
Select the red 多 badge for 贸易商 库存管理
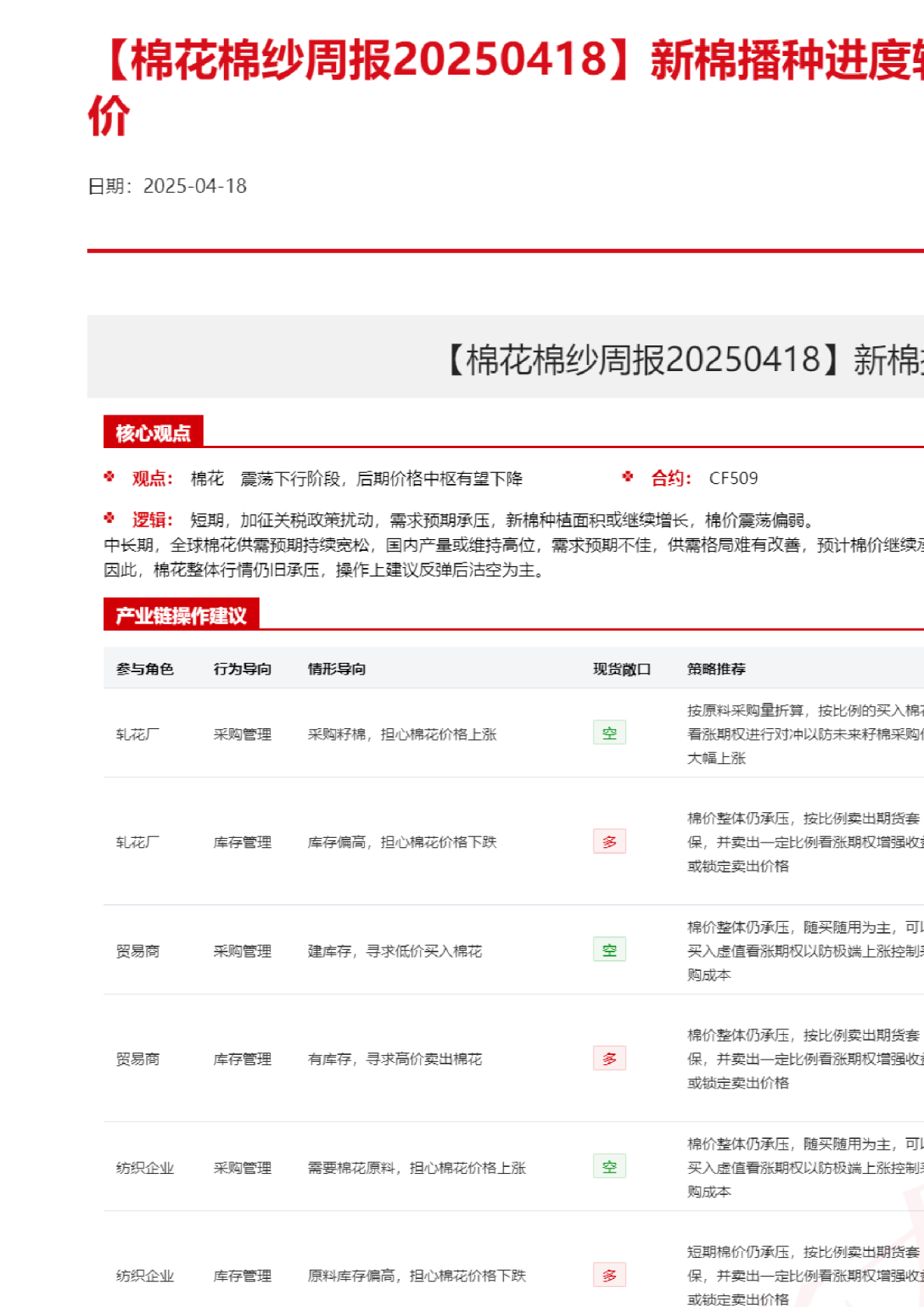pos(609,1059)
